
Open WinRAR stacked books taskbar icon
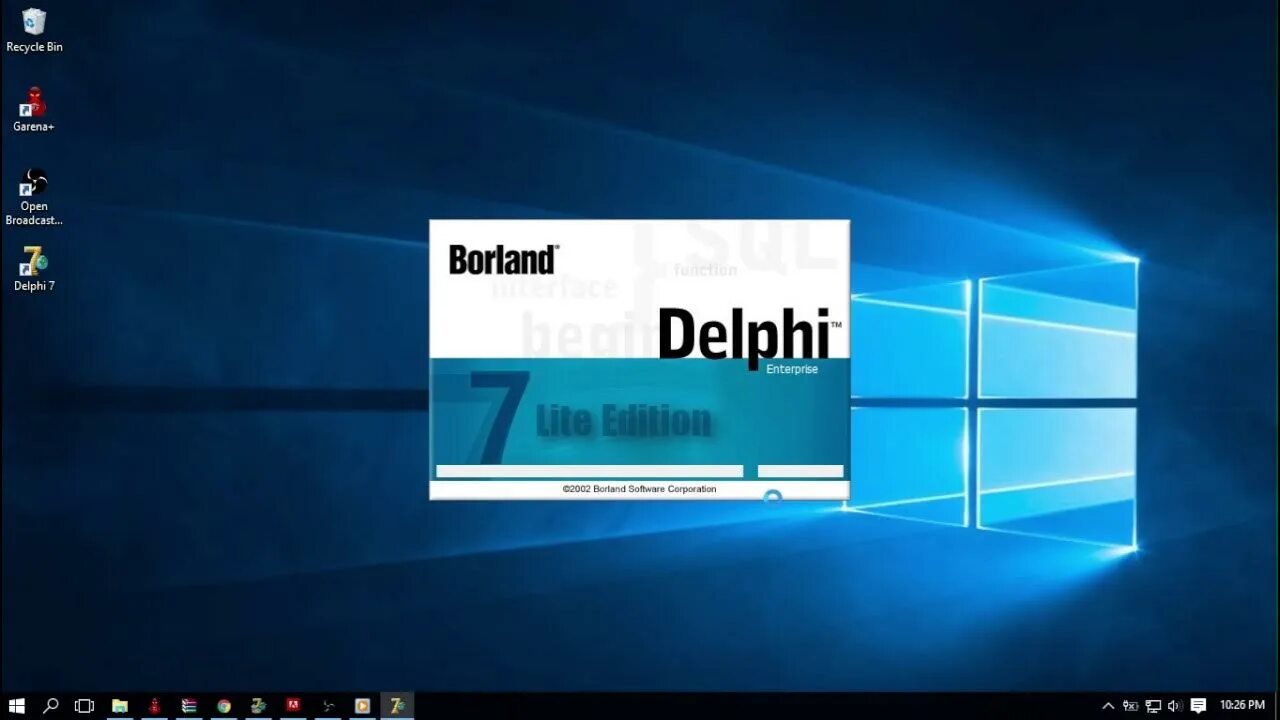(x=189, y=706)
